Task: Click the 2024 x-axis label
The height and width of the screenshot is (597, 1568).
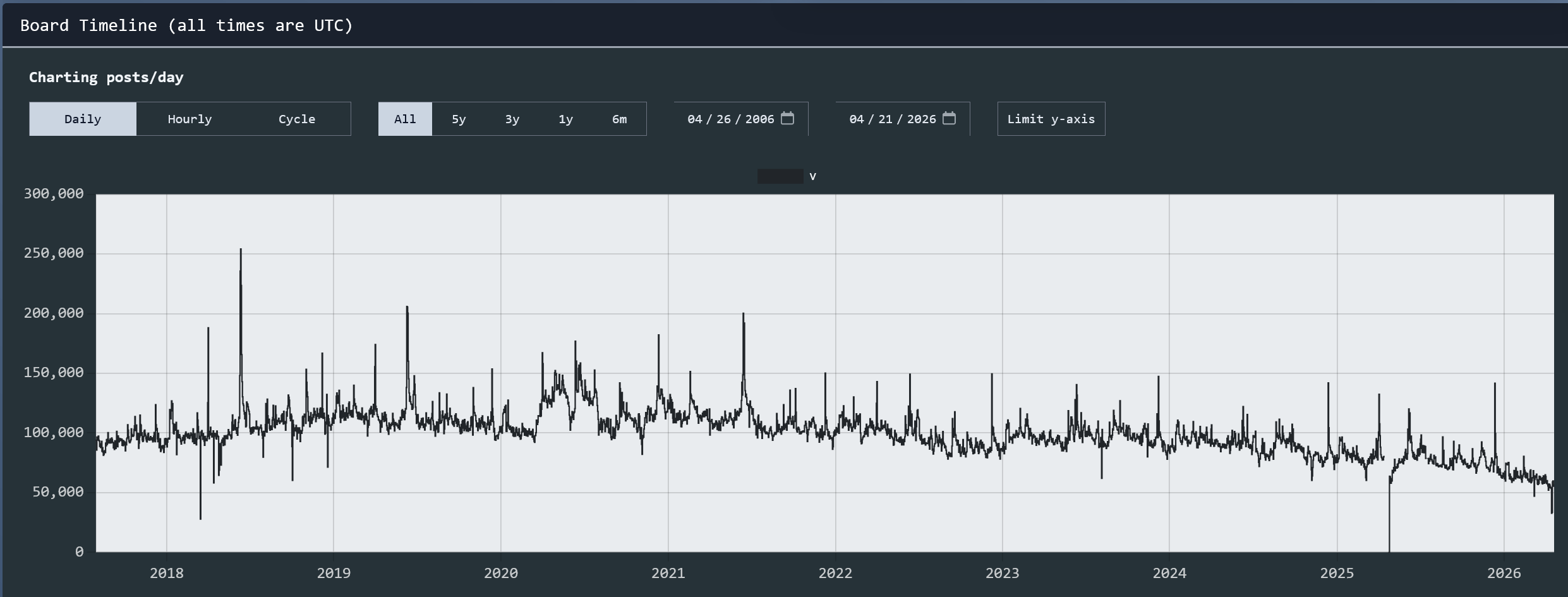Action: (x=1169, y=573)
